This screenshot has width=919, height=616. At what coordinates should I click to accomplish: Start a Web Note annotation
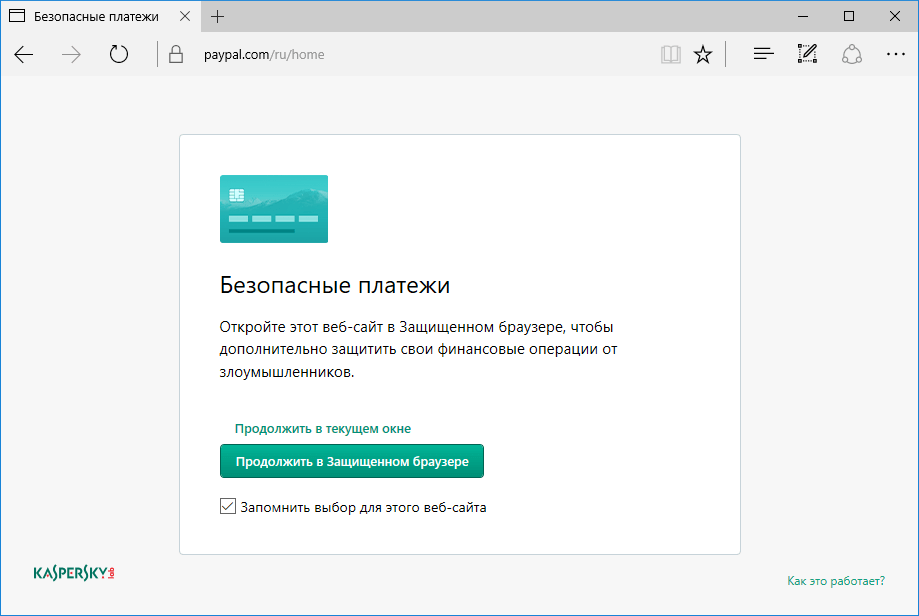point(806,54)
